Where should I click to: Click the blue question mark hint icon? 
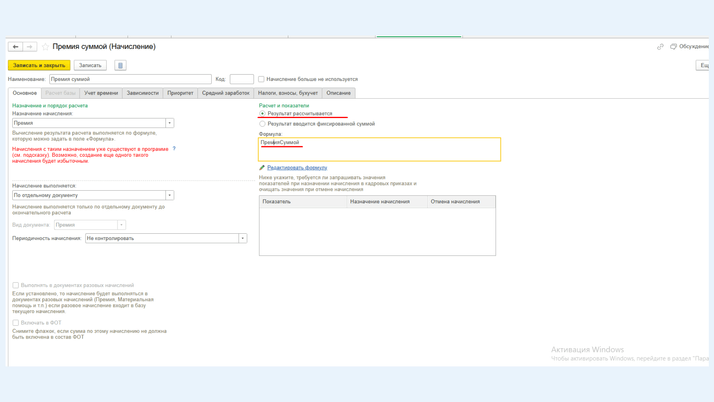point(174,149)
